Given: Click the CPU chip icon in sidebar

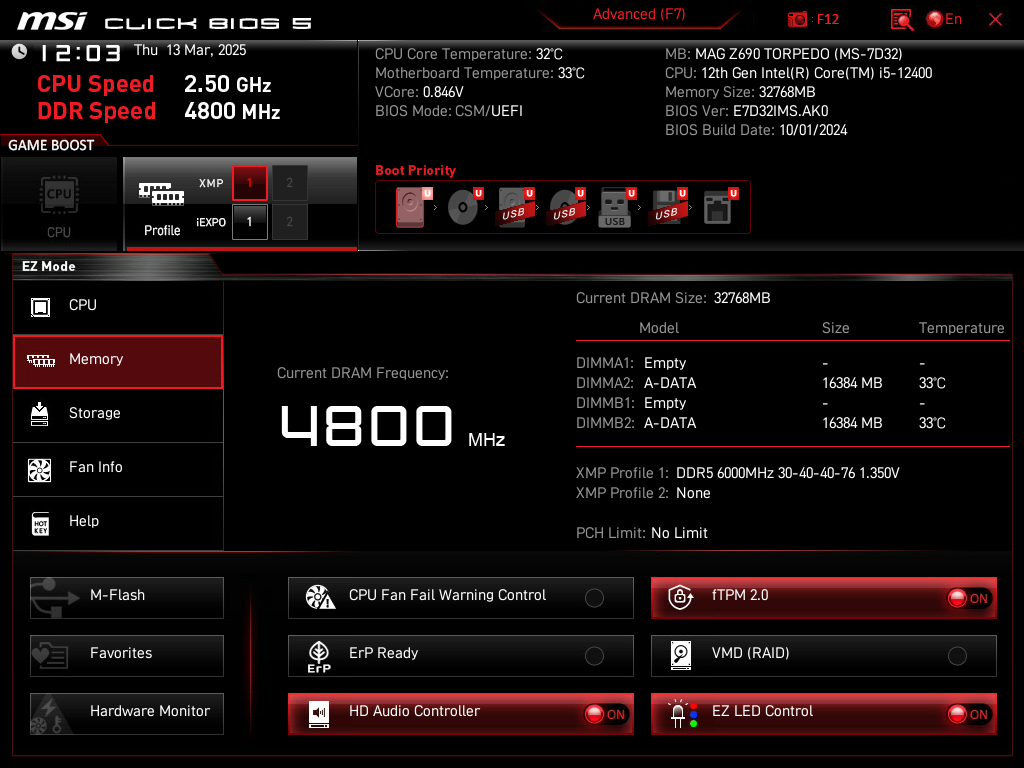Looking at the screenshot, I should [40, 307].
